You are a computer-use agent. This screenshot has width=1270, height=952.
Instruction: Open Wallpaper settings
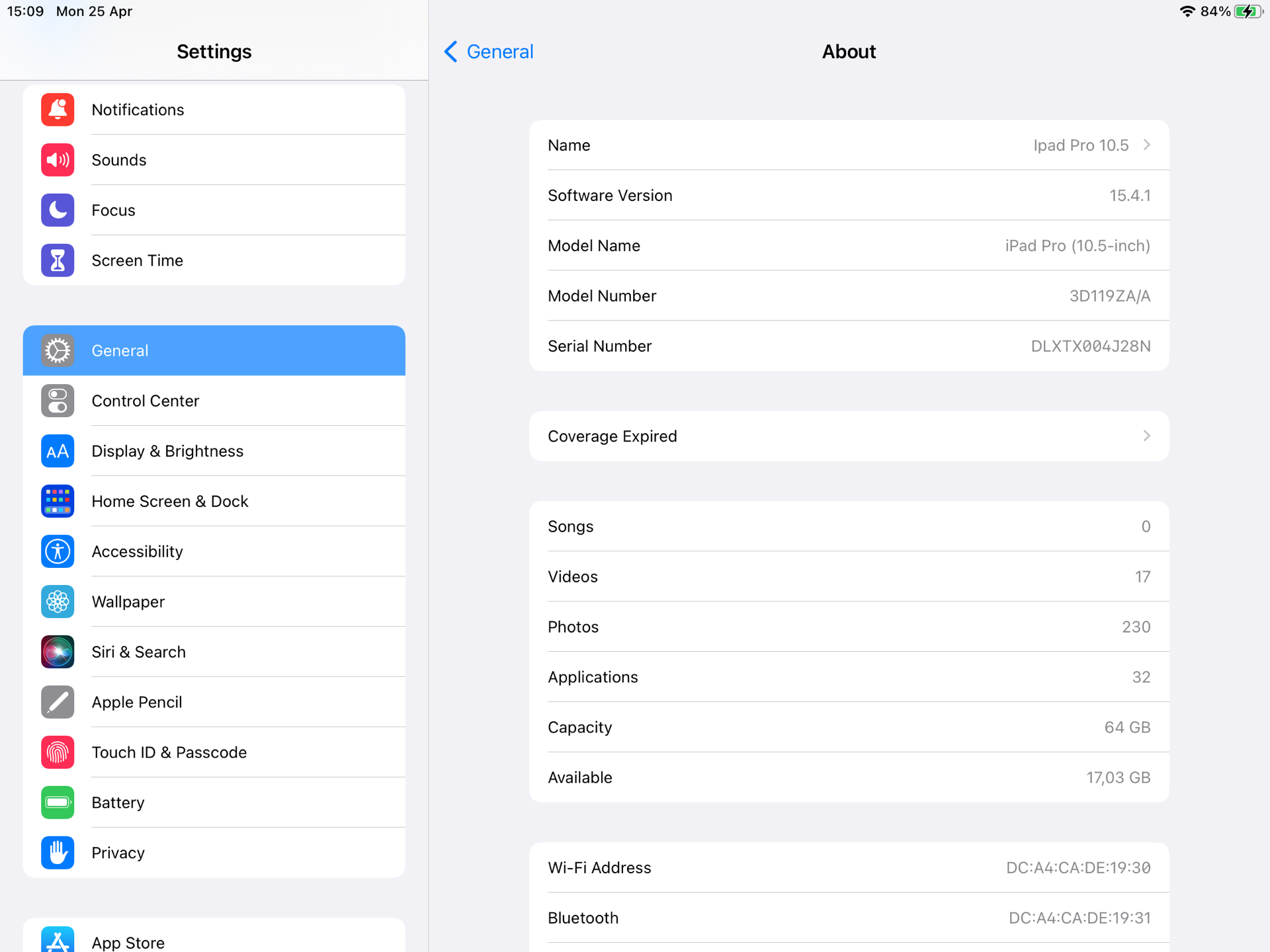214,602
